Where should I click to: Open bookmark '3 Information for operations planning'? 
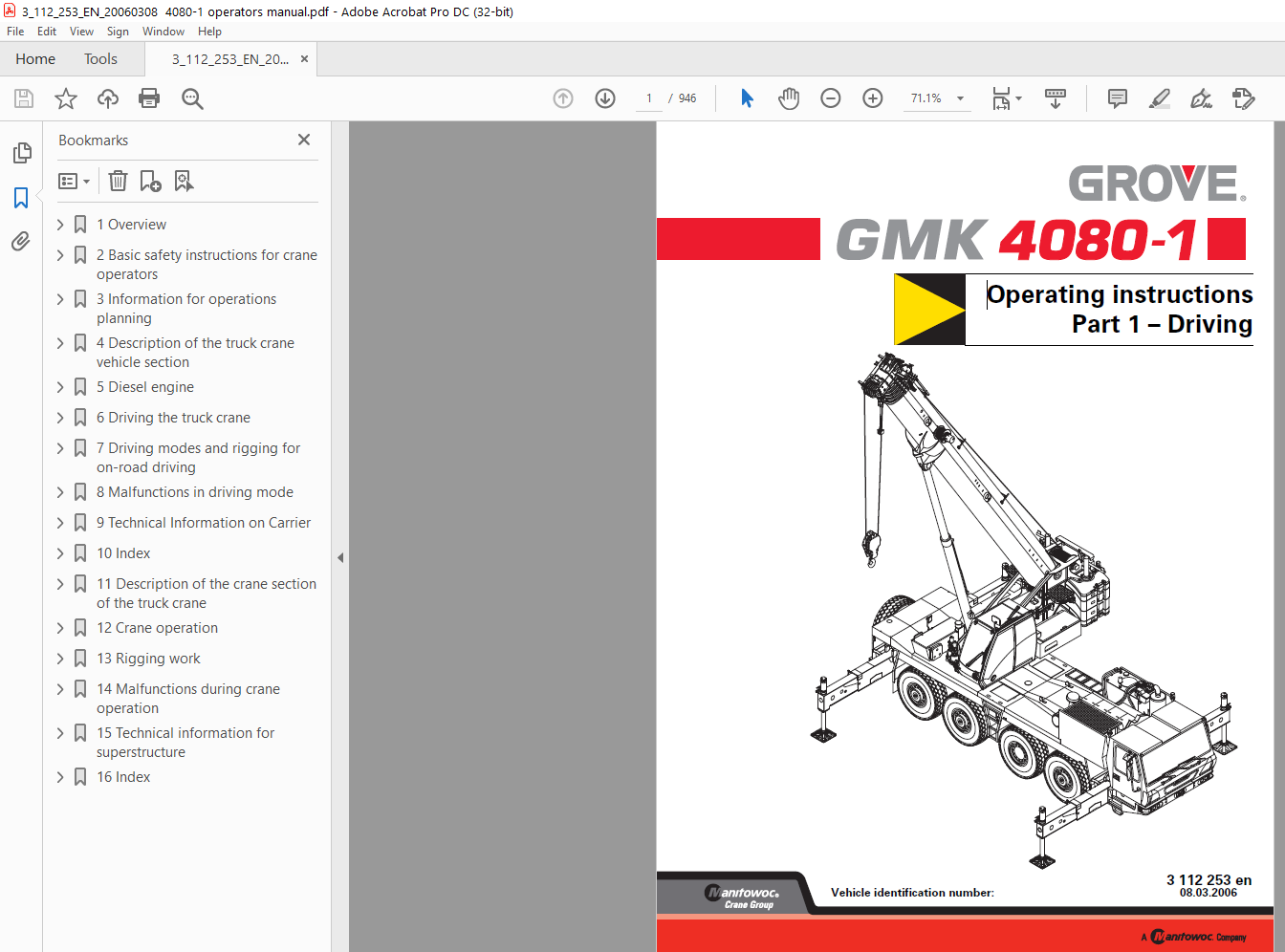point(186,309)
